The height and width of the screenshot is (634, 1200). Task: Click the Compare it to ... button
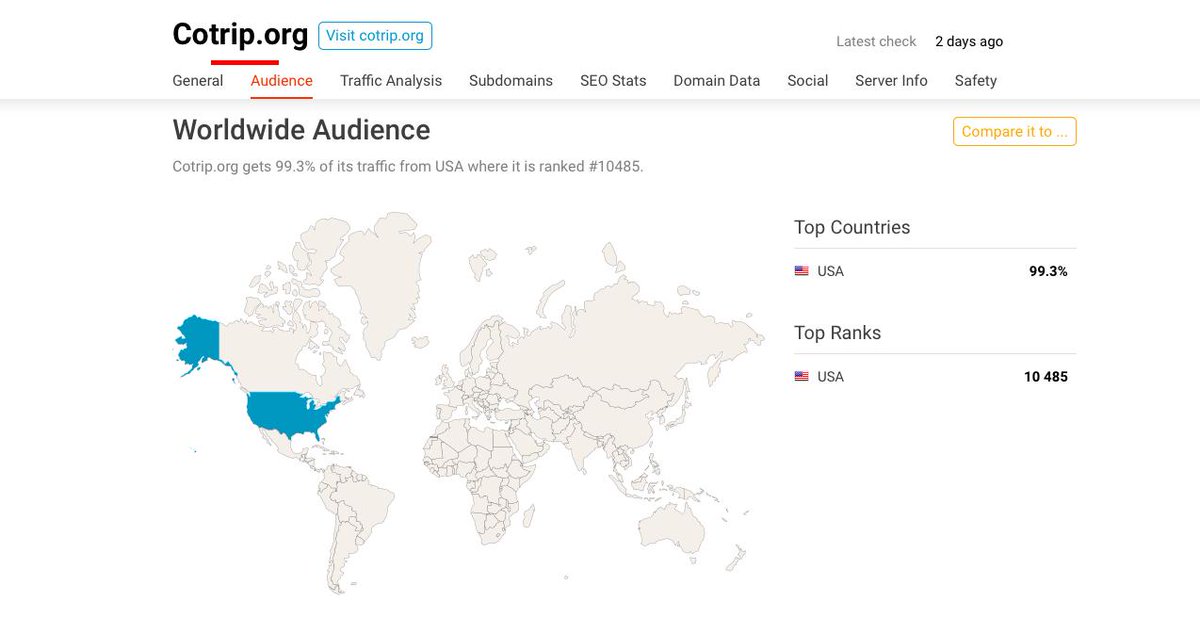coord(1014,131)
